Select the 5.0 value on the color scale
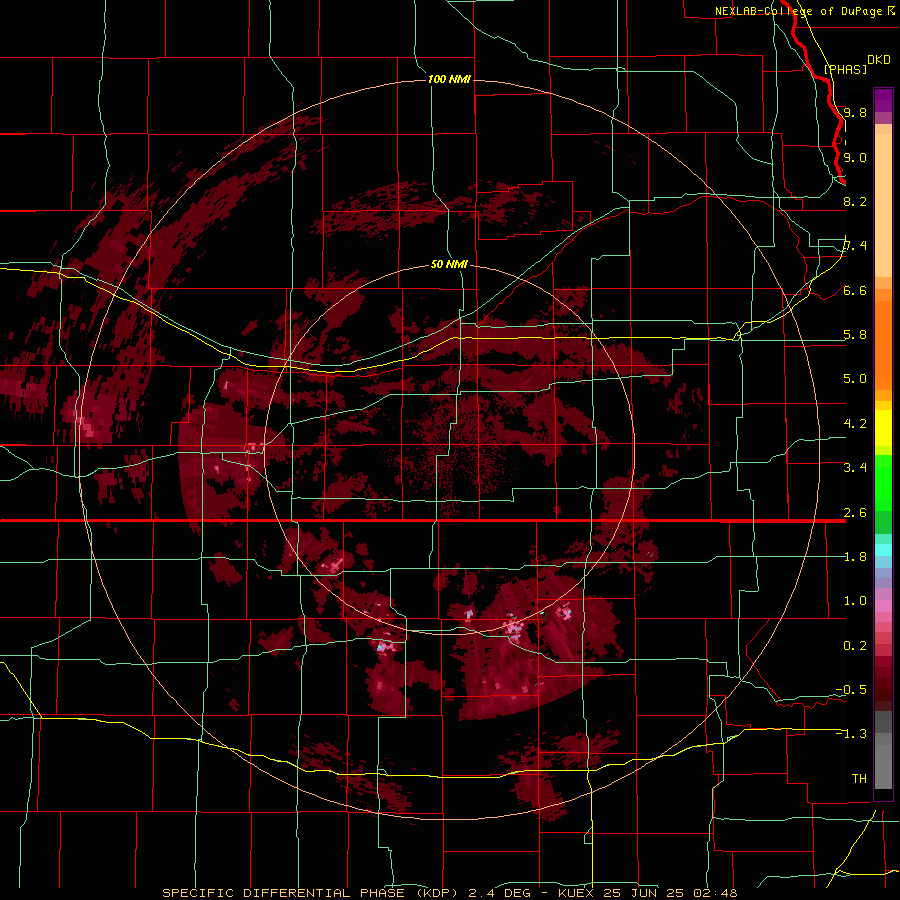 tap(855, 379)
